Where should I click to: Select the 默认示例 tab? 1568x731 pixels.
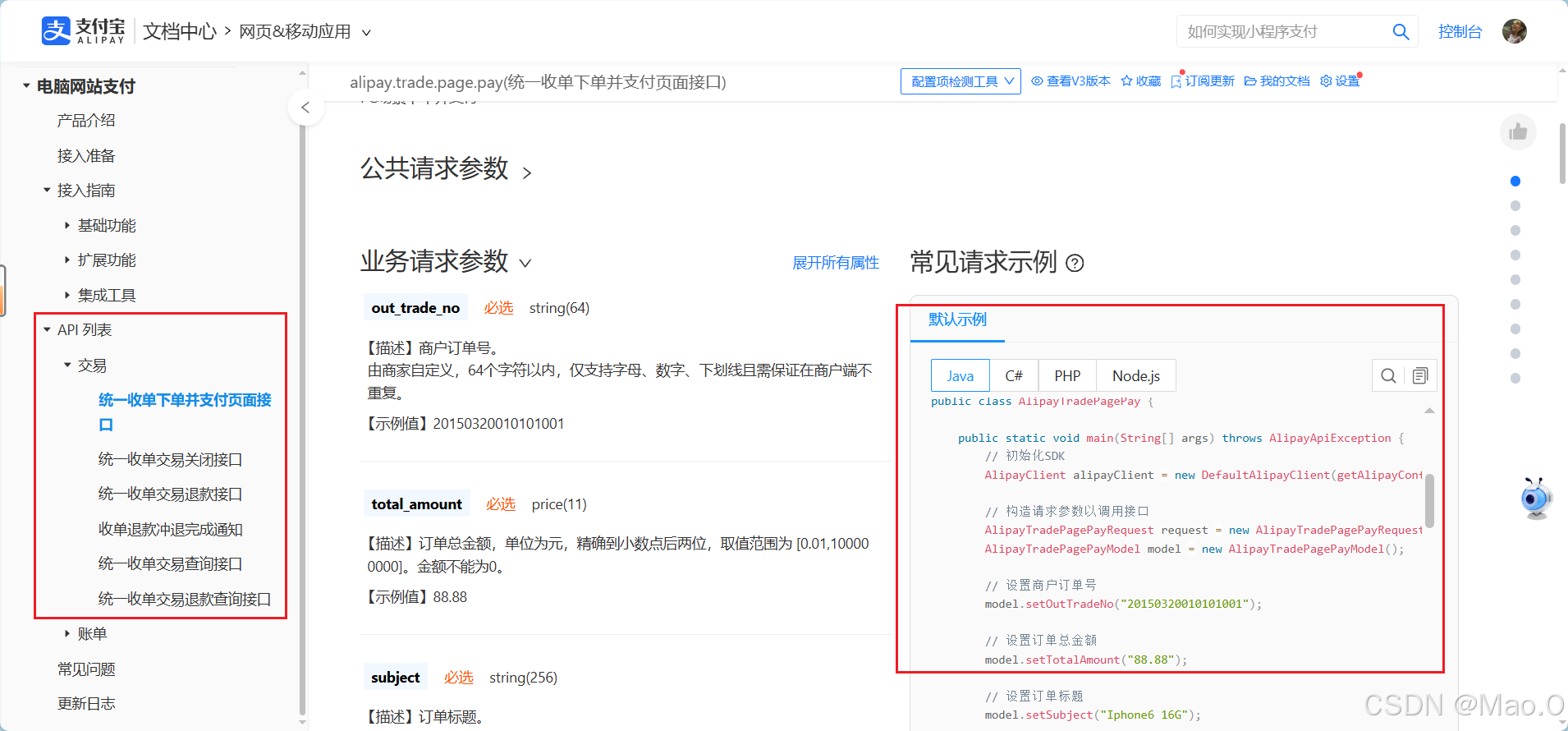pos(957,320)
